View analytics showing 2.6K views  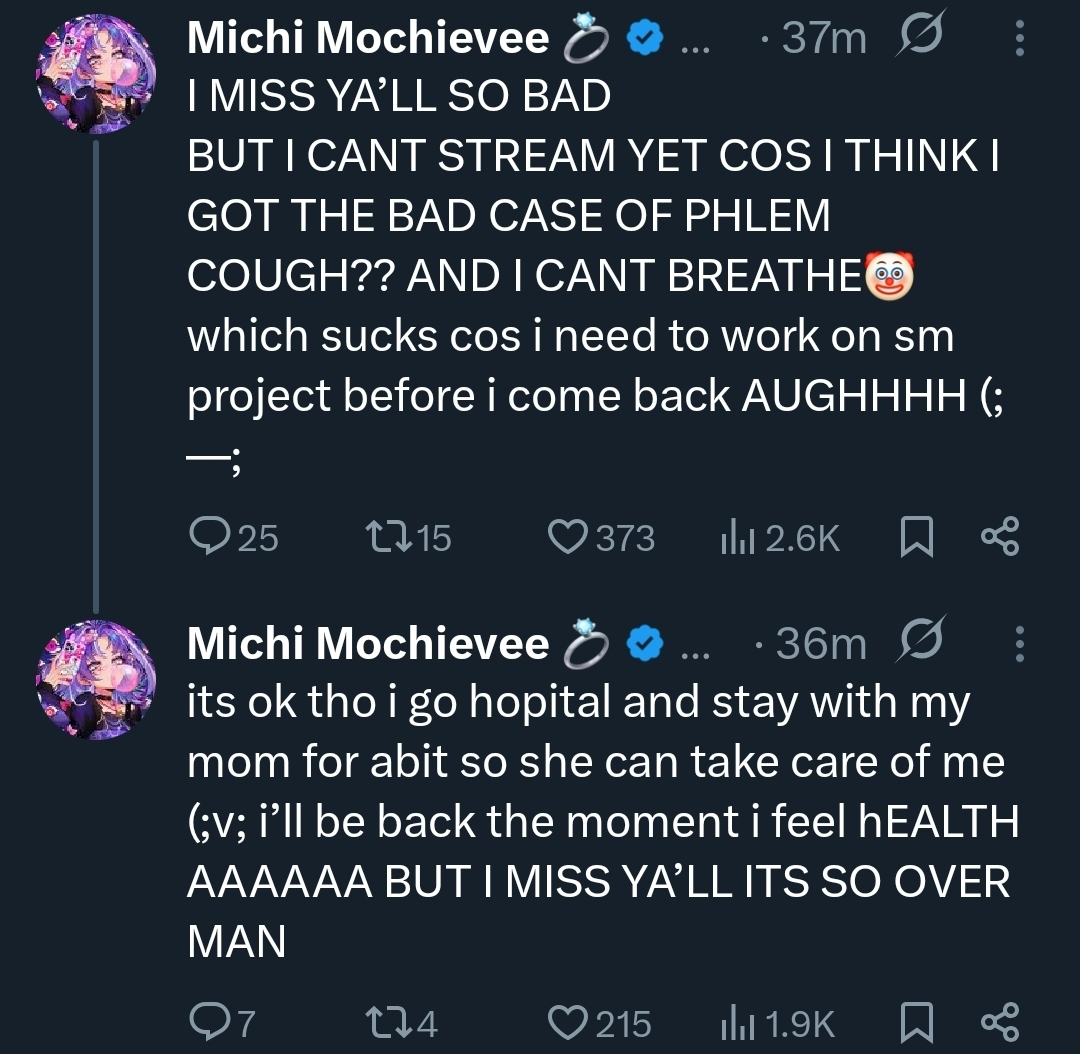point(732,539)
